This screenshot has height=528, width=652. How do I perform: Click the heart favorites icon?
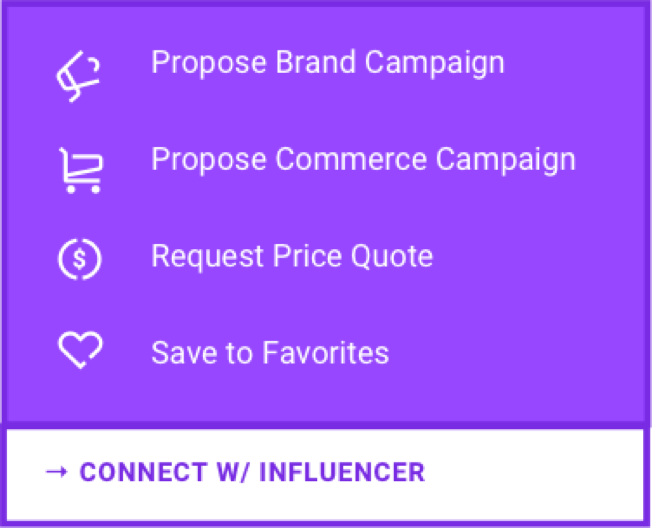pyautogui.click(x=80, y=350)
